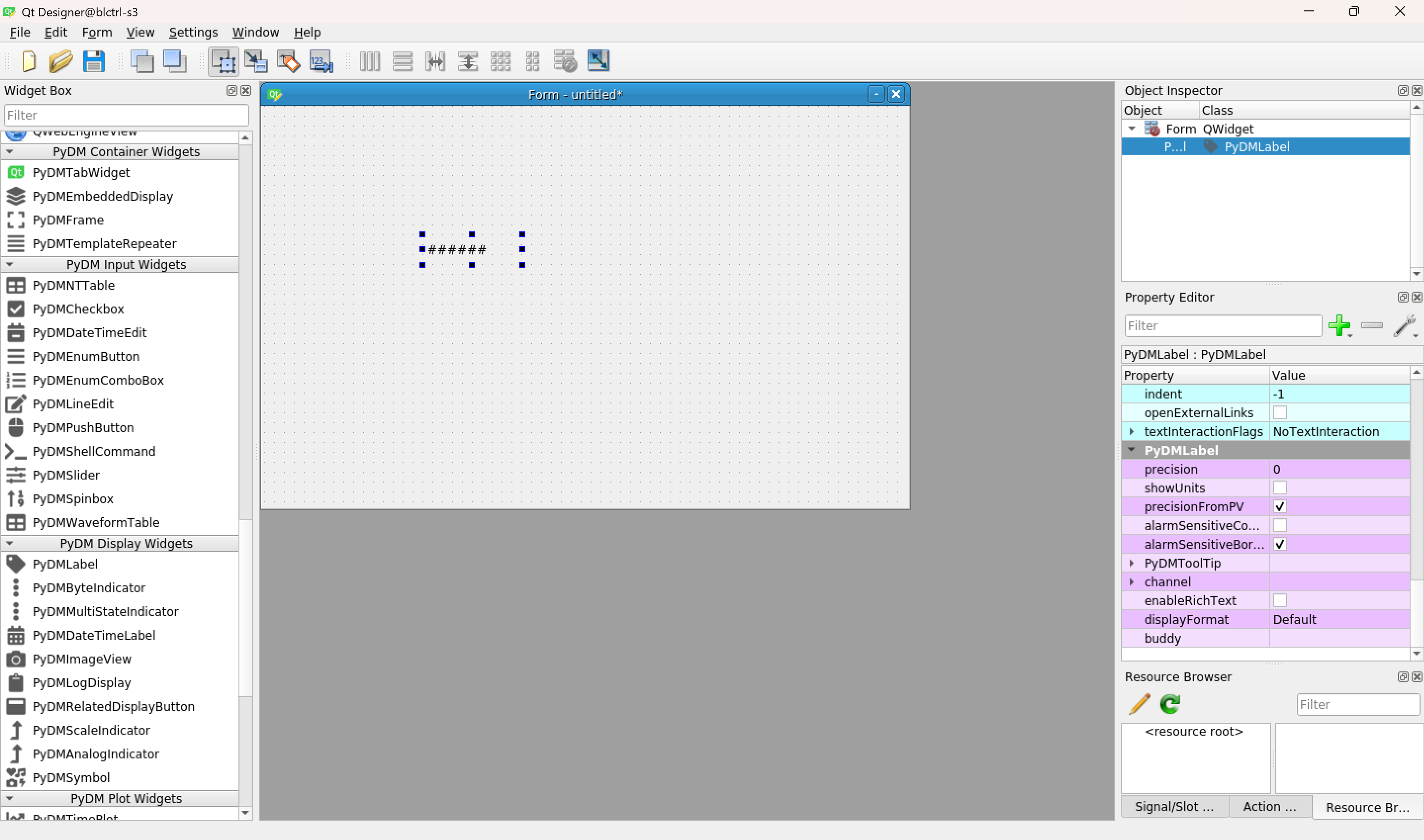Expand the channel property row

[x=1131, y=582]
